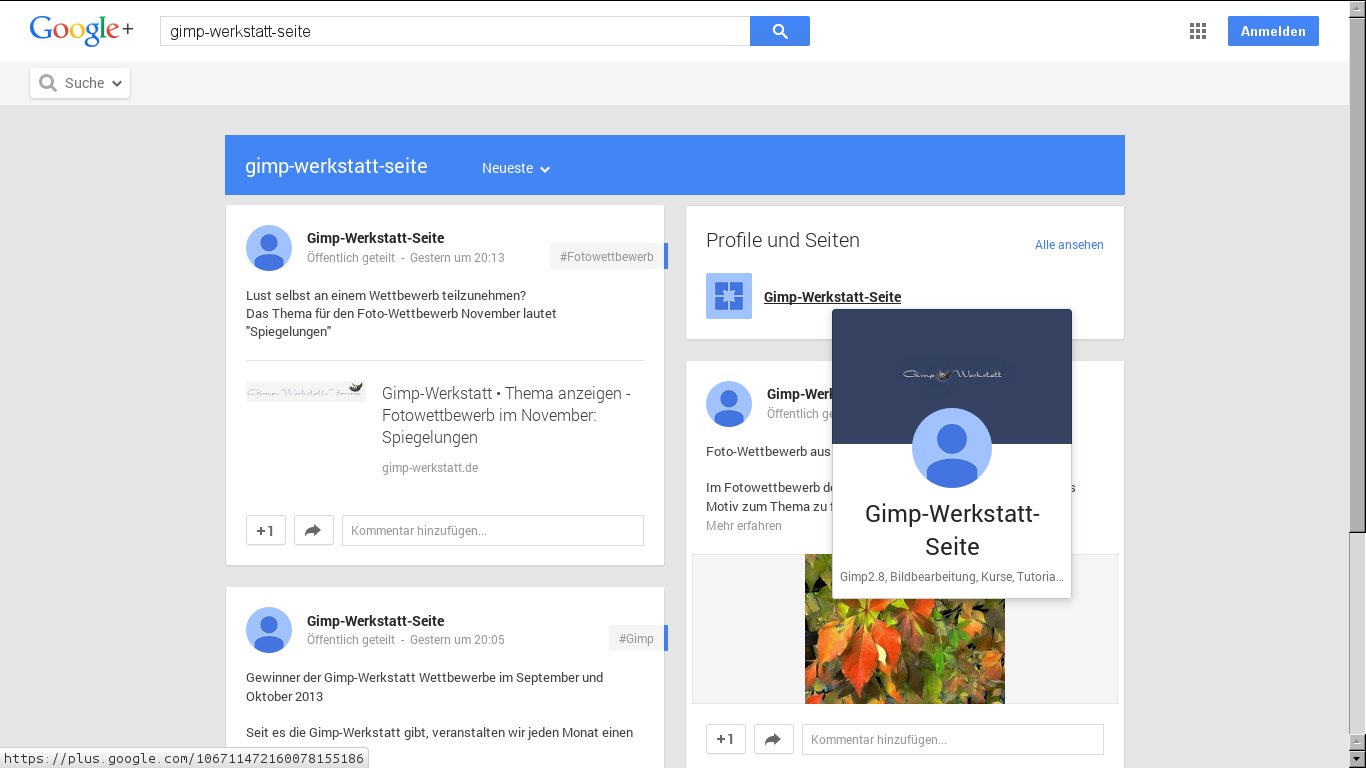The width and height of the screenshot is (1366, 768).
Task: Share the Fotowettbewerb post
Action: (313, 530)
